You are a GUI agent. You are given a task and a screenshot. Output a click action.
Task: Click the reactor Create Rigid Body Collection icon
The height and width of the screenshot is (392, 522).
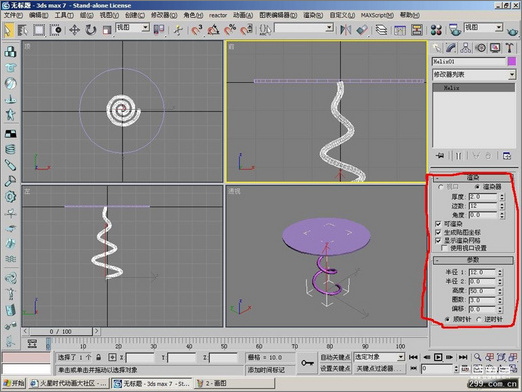click(10, 52)
